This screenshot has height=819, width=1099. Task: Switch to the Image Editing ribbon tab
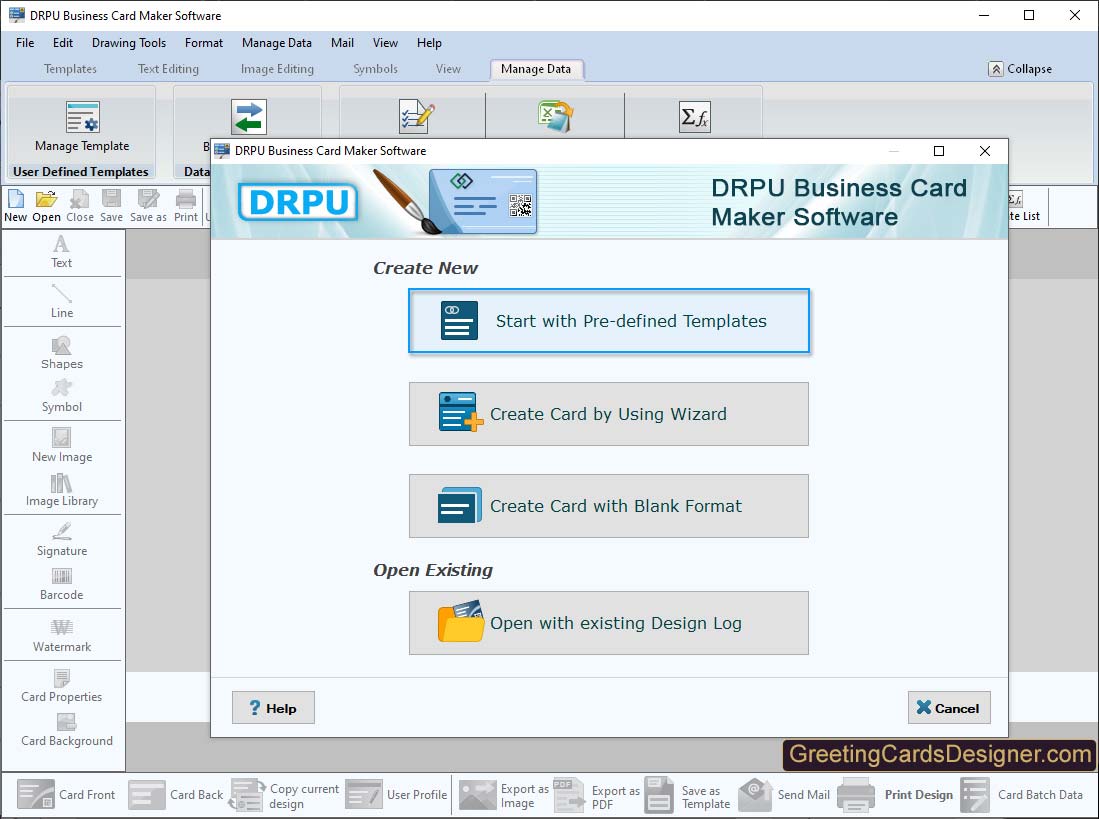click(278, 69)
